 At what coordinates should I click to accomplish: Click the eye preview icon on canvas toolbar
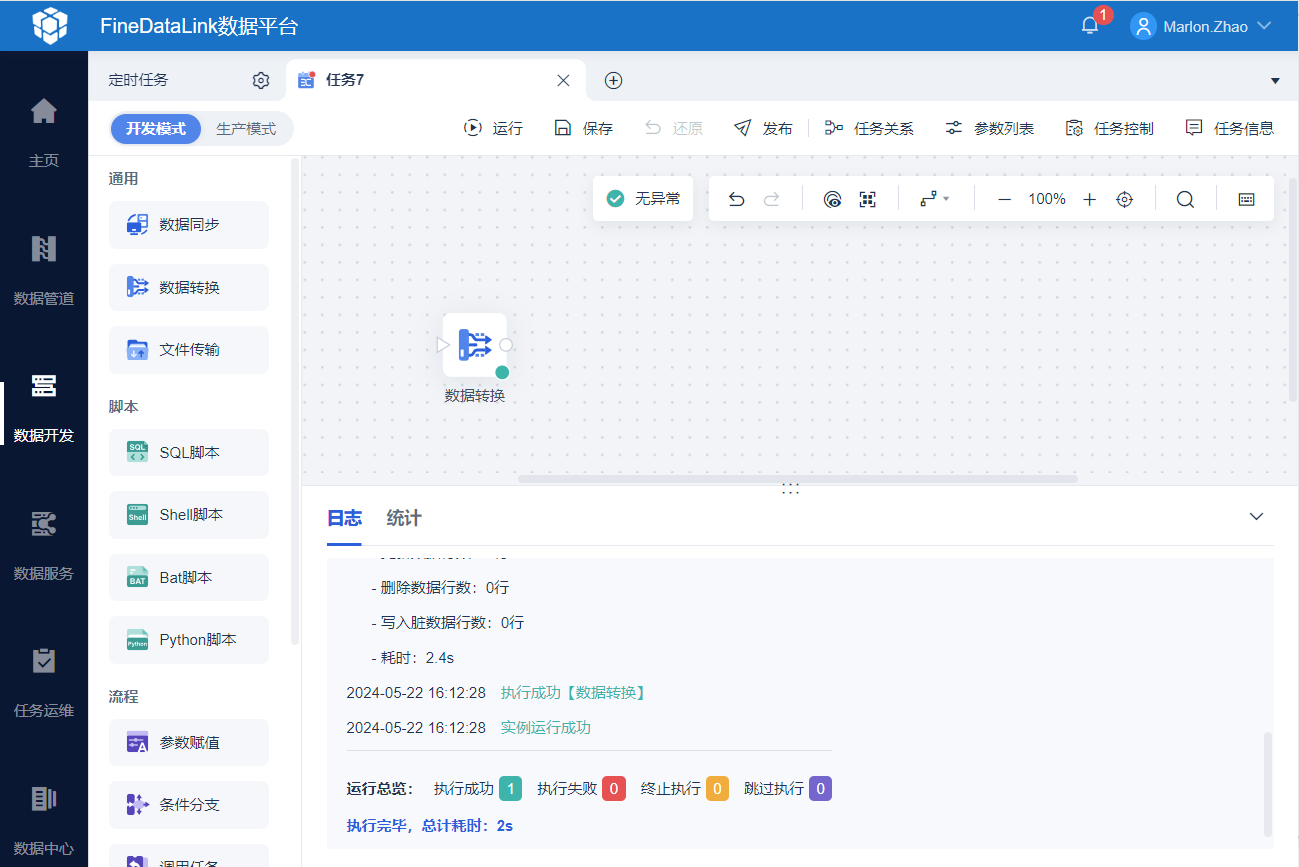832,199
